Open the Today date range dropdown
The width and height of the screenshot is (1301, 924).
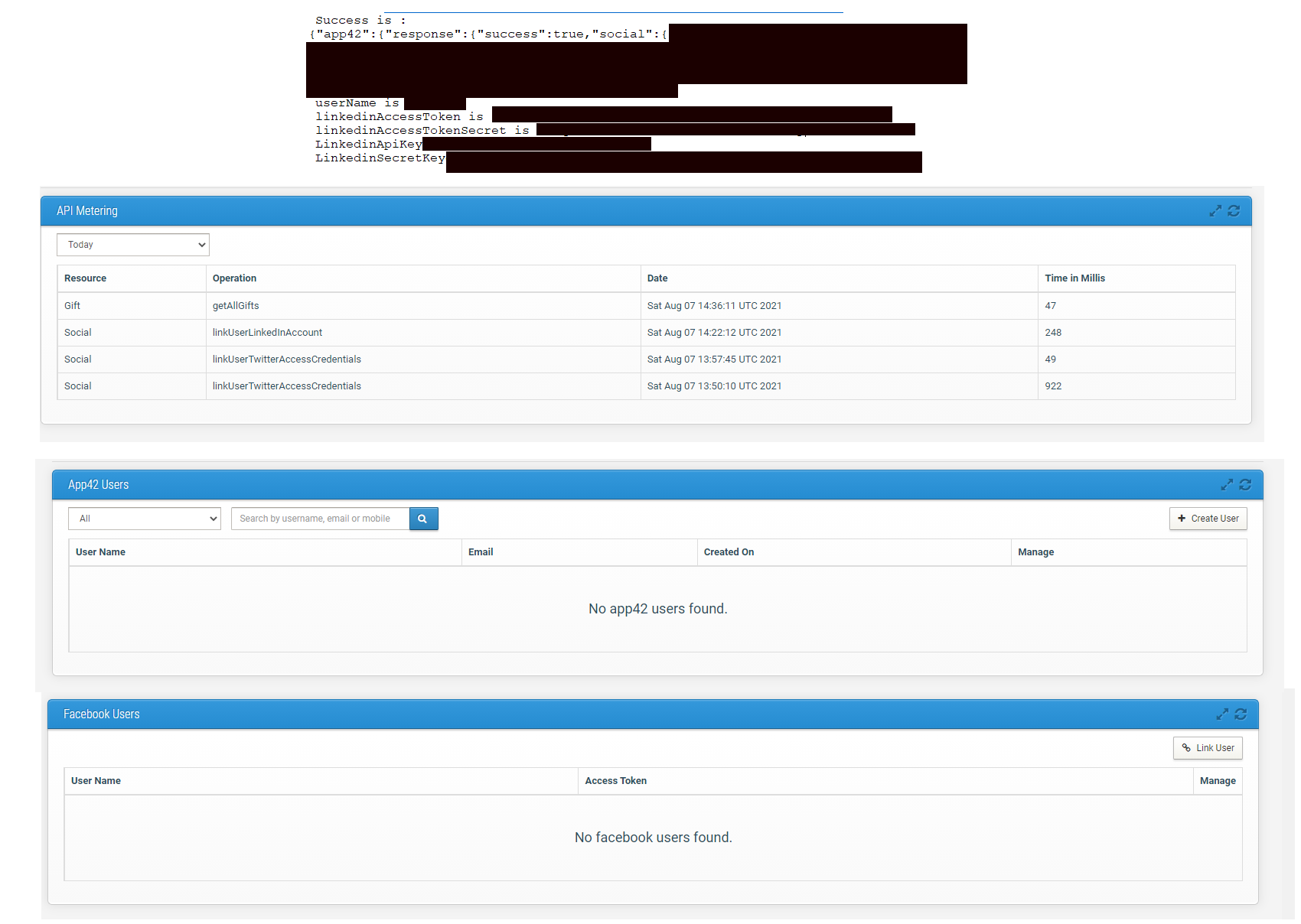click(x=133, y=245)
